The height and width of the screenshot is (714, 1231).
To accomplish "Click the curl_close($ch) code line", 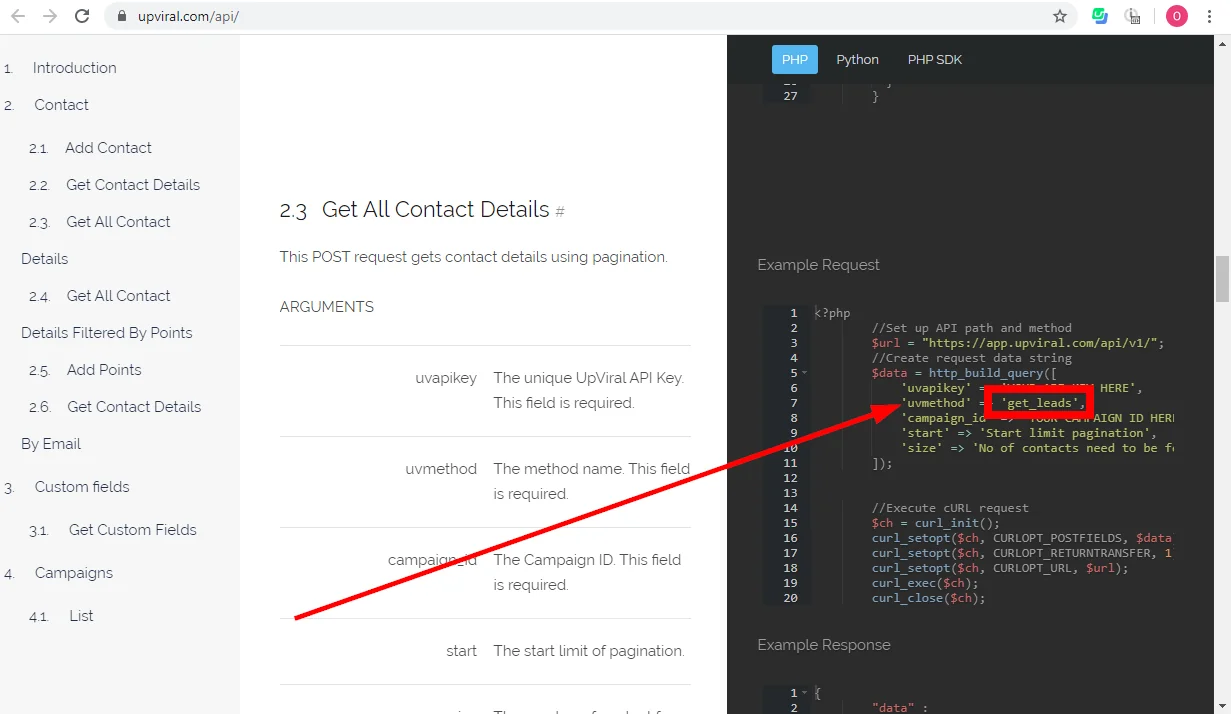I will (x=929, y=598).
